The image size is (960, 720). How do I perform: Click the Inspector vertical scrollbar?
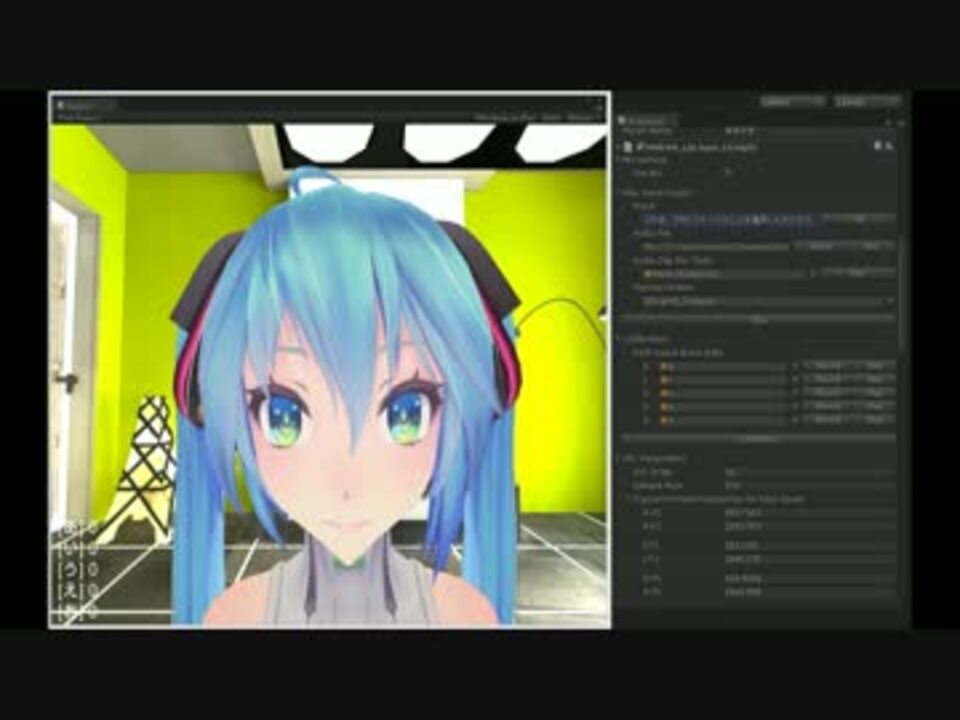[x=902, y=294]
